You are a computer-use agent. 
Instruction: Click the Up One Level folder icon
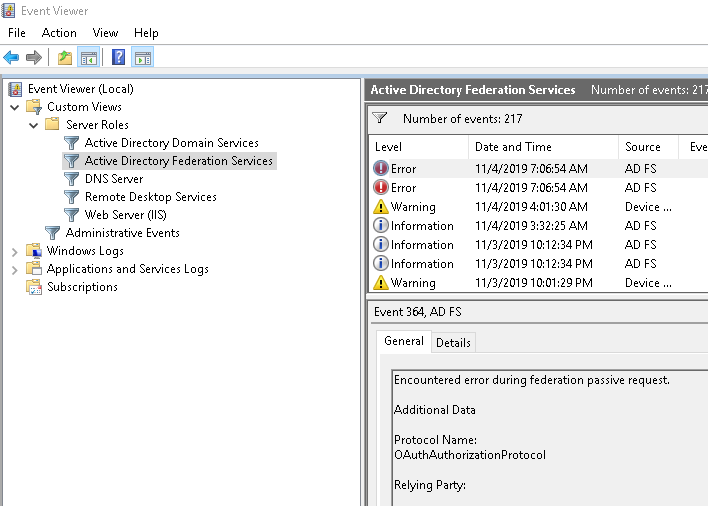point(65,58)
